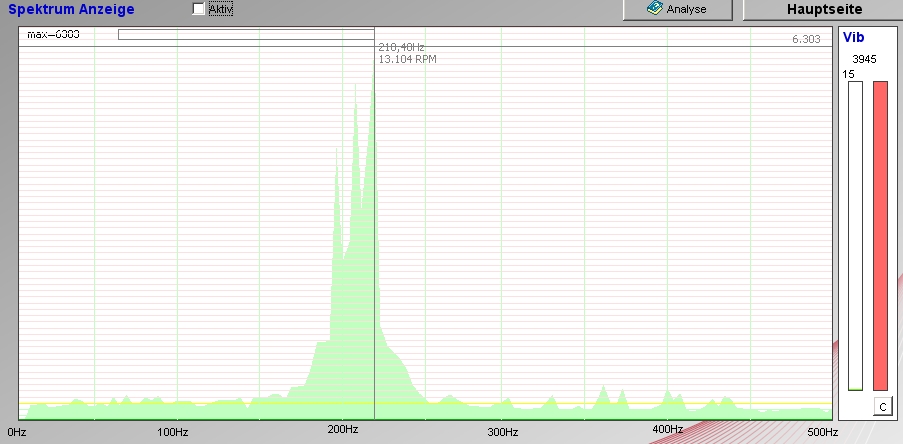
Task: Click the 300Hz axis label
Action: click(x=503, y=432)
